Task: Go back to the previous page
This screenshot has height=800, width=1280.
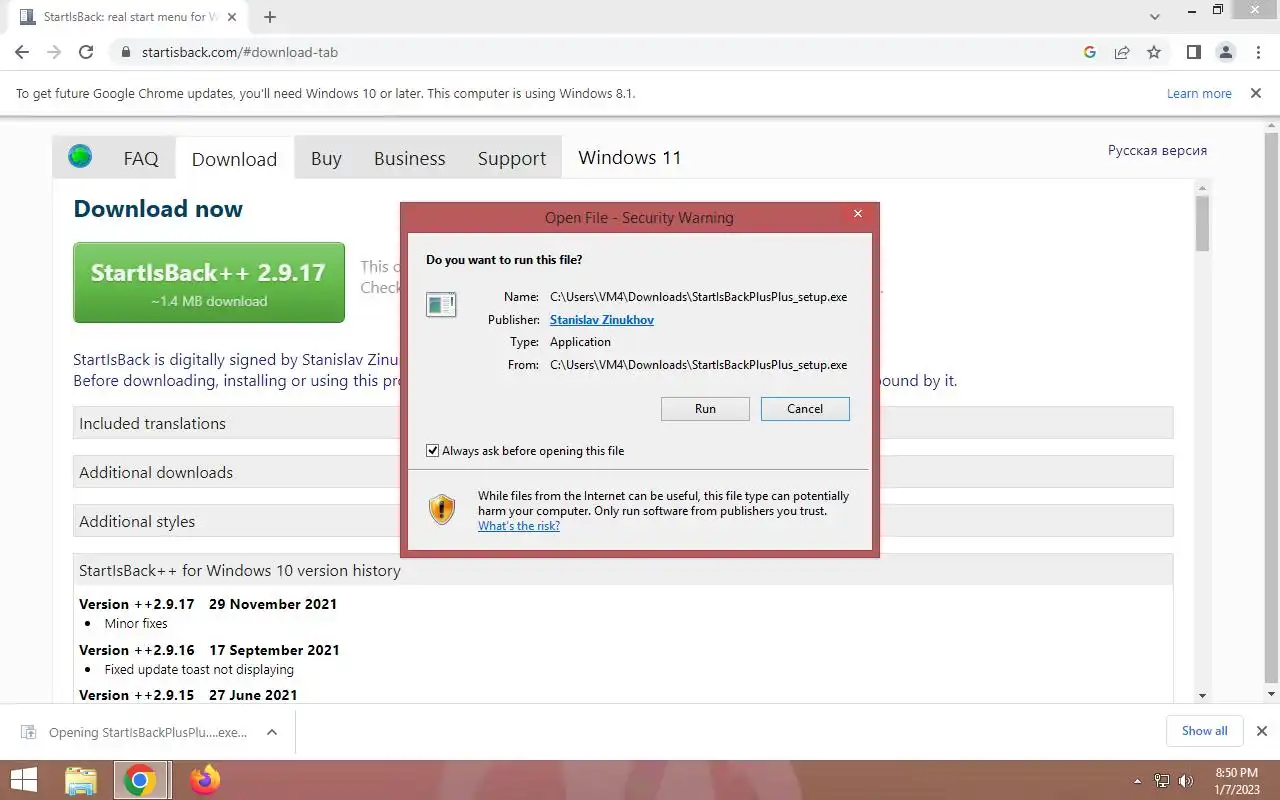Action: (22, 52)
